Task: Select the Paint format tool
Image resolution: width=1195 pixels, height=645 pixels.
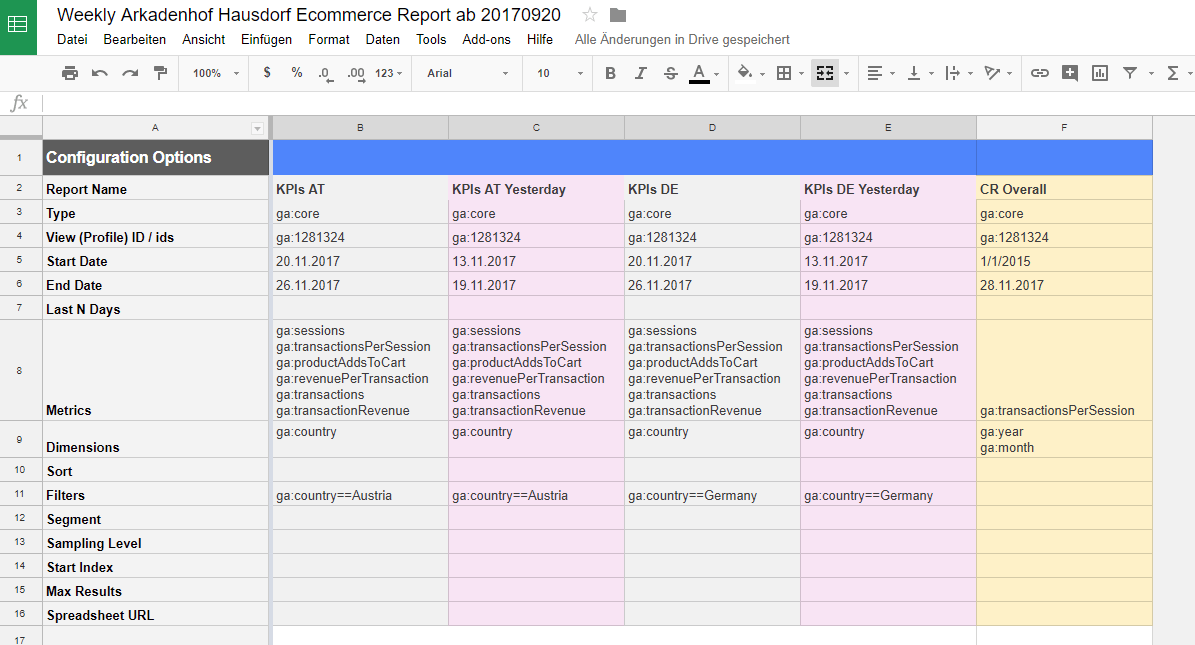Action: tap(160, 73)
